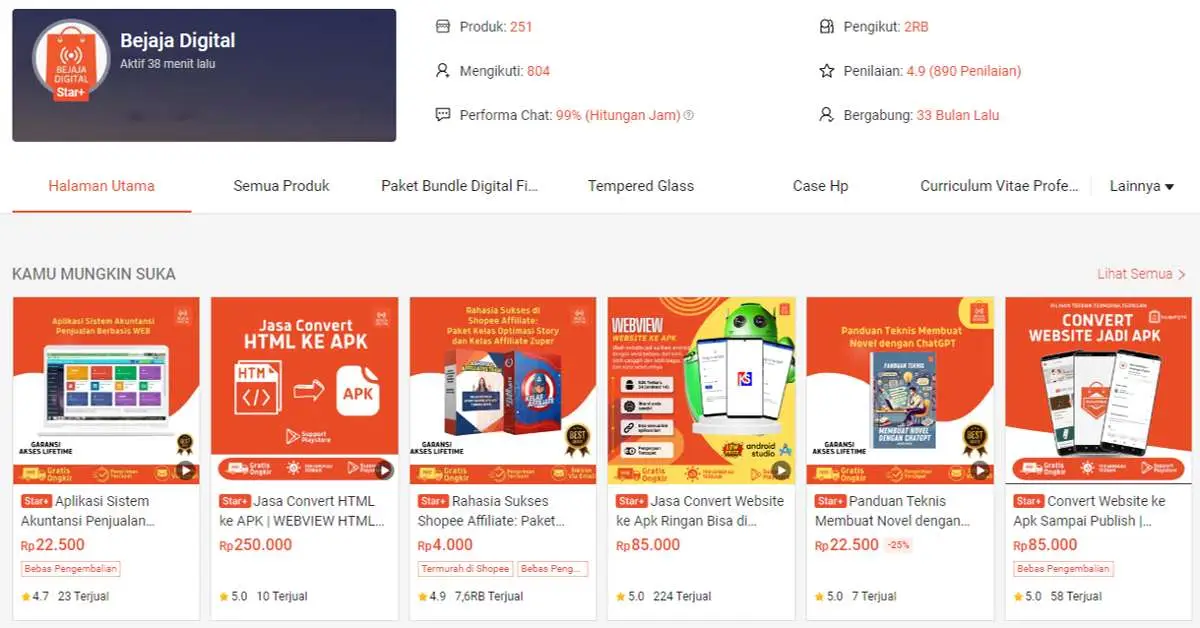Viewport: 1200px width, 628px height.
Task: Click the Produk store icon
Action: click(443, 27)
